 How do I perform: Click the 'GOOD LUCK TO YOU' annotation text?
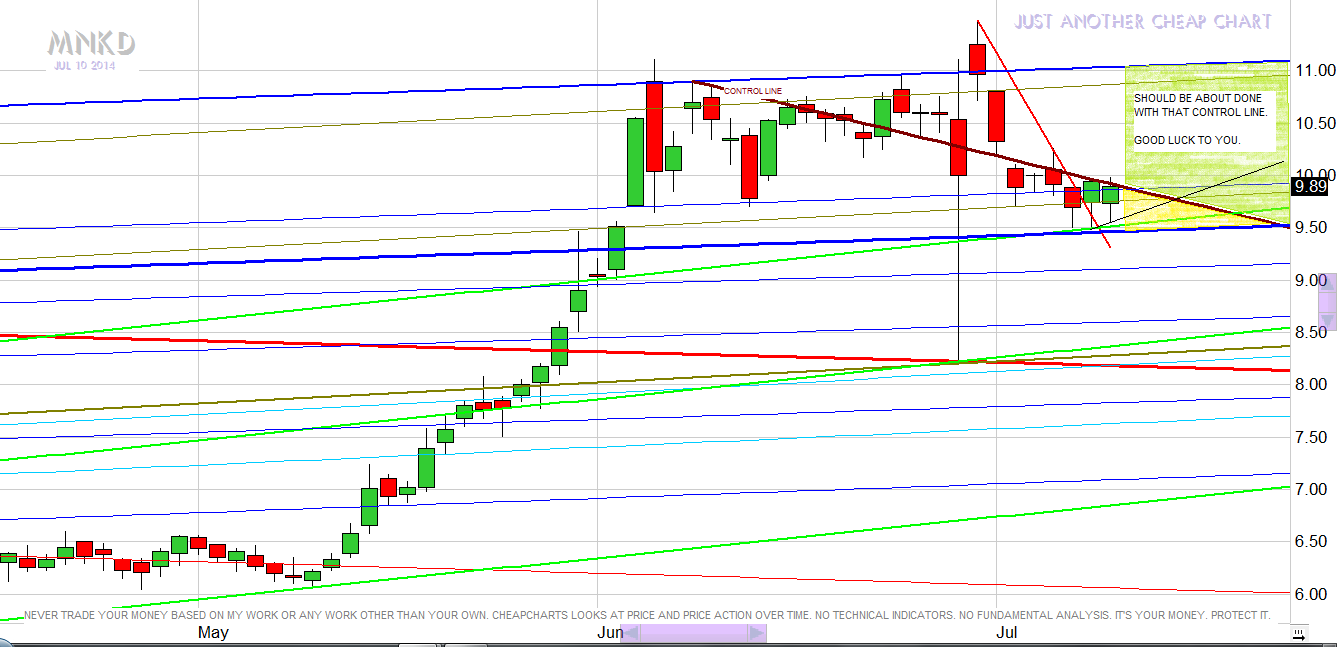pyautogui.click(x=1187, y=140)
